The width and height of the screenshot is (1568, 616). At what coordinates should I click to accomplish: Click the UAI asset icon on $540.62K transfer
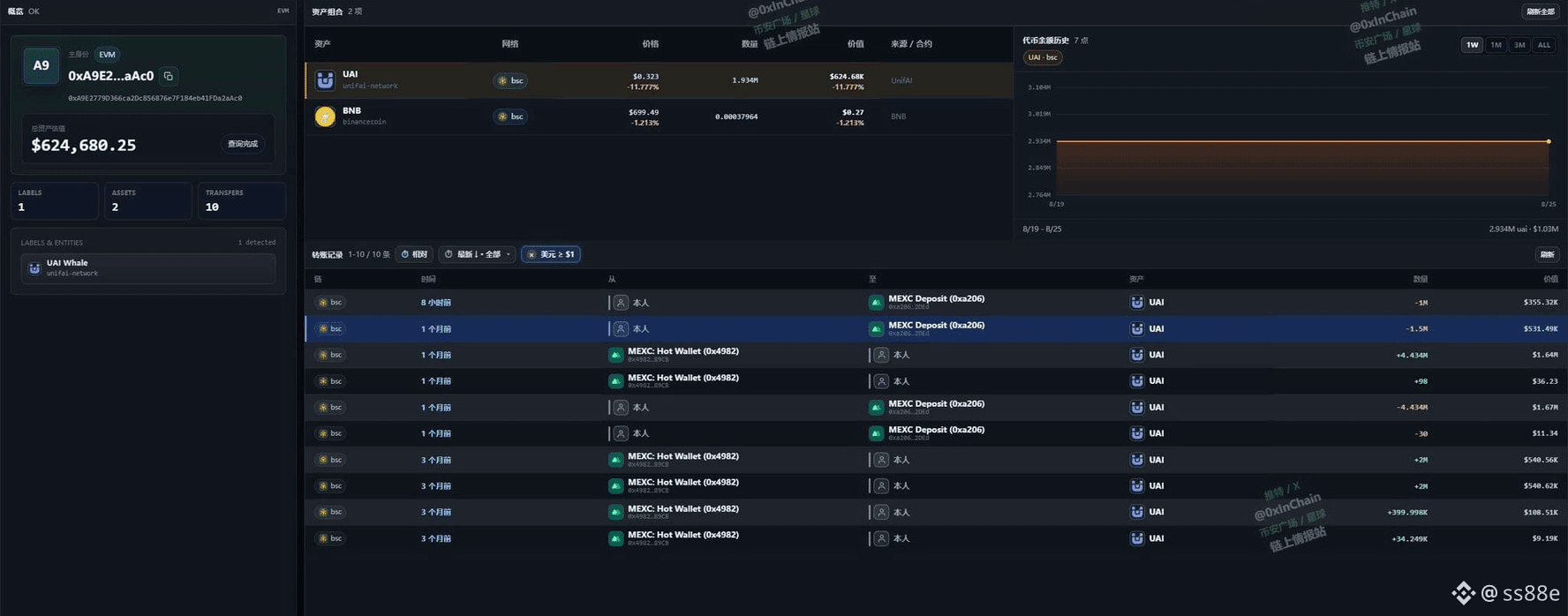pyautogui.click(x=1136, y=486)
